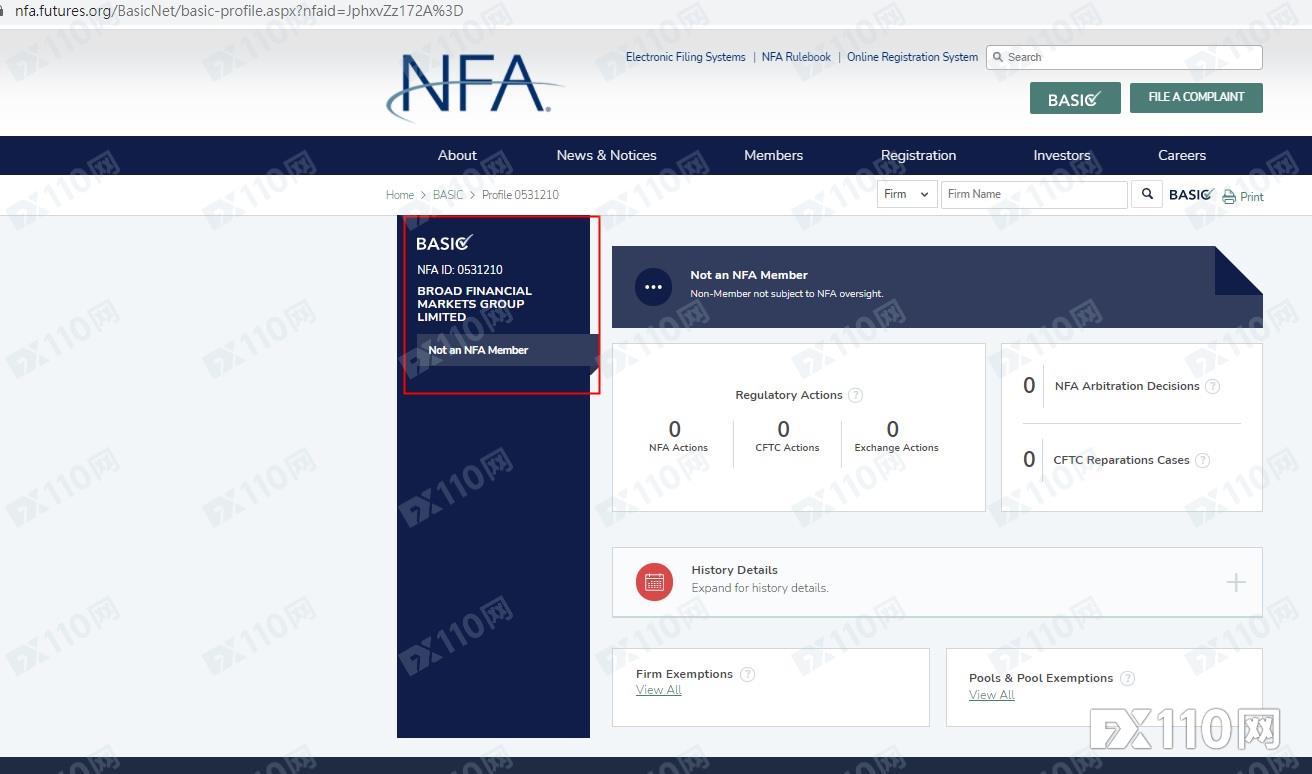Open the NFA Arbitration Decisions help icon
Screen dimensions: 1312x774
1212,386
